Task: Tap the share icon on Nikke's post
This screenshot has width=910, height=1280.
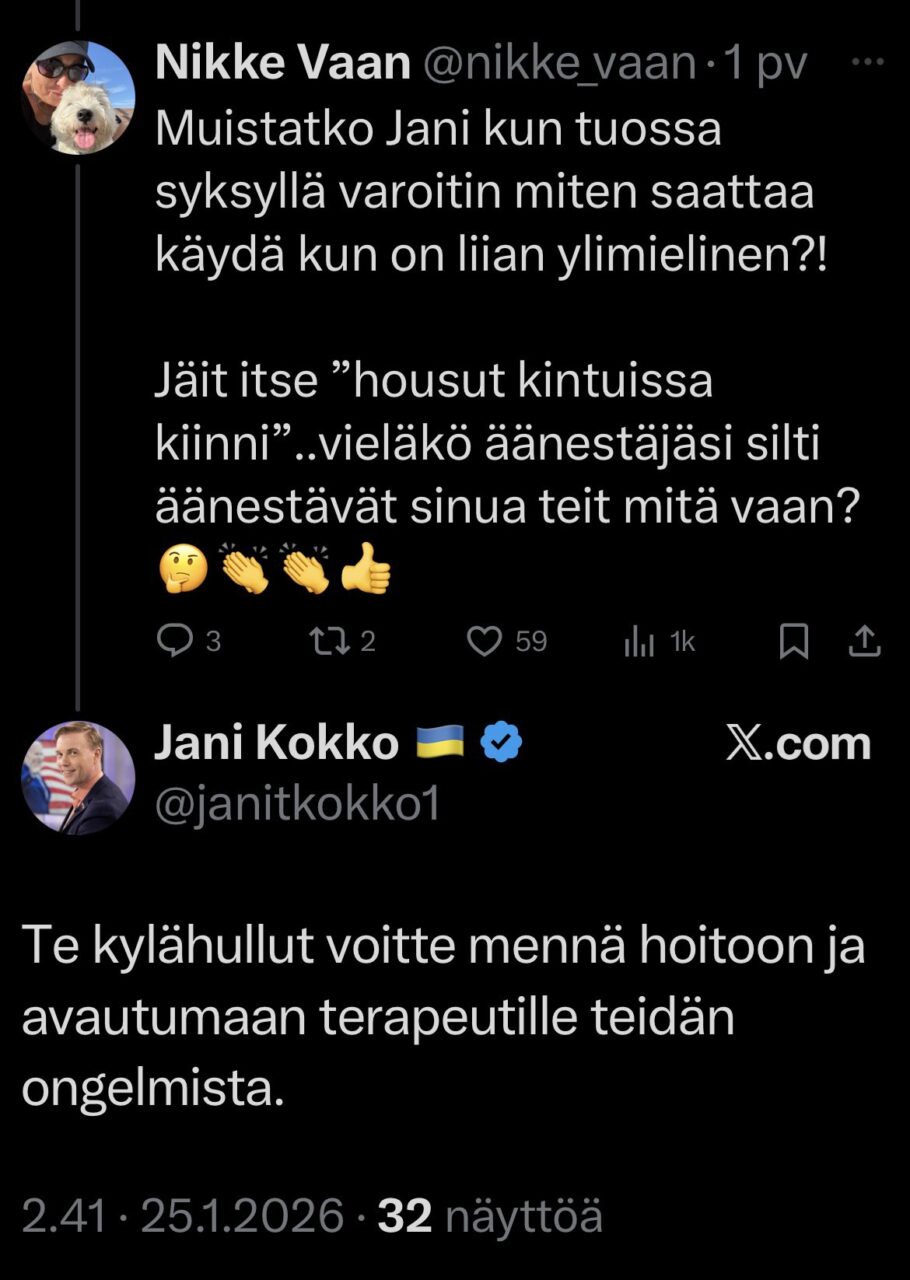Action: tap(863, 642)
